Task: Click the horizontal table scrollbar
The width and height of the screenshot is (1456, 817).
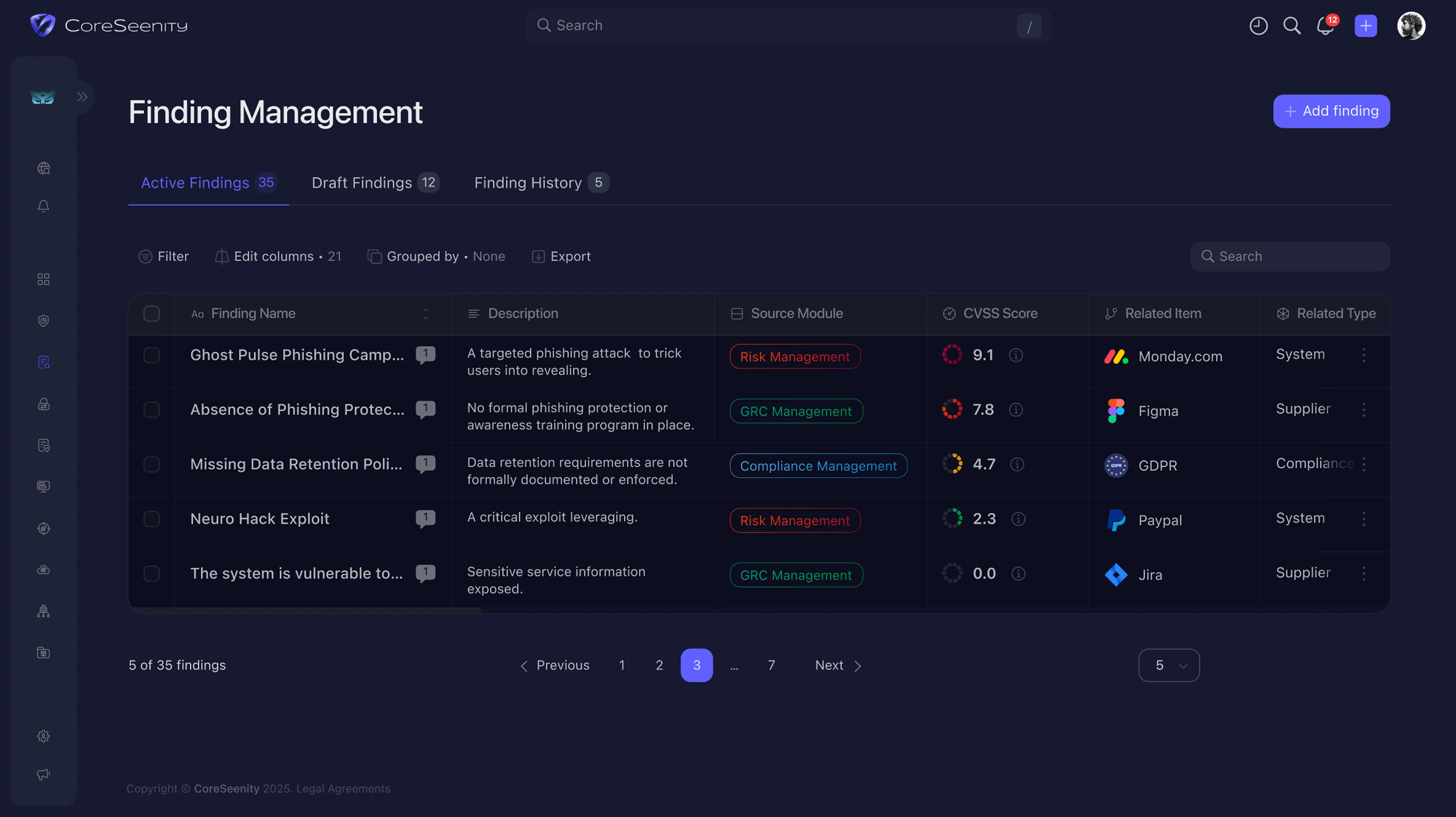Action: coord(305,611)
